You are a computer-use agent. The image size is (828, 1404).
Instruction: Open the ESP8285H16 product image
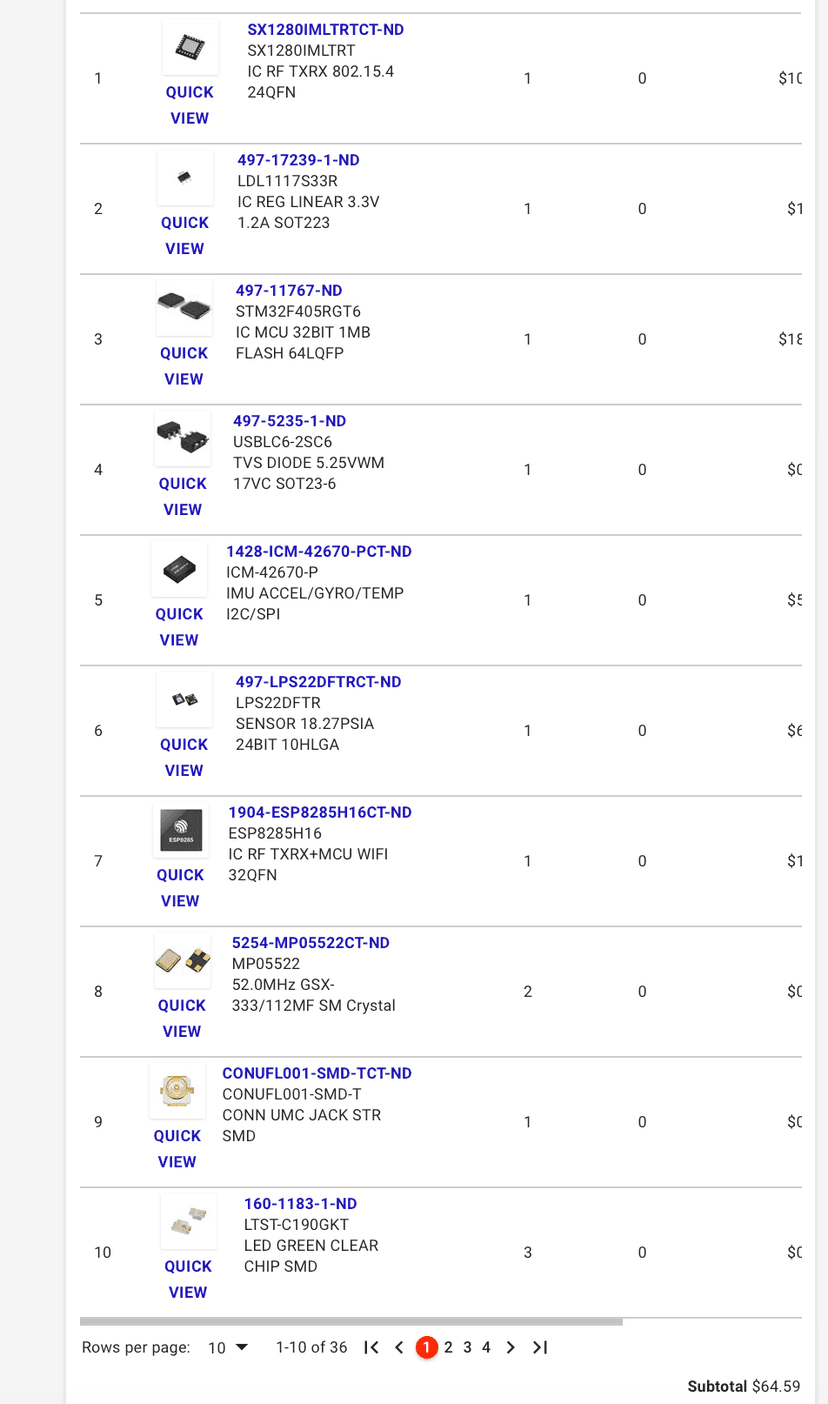[181, 830]
